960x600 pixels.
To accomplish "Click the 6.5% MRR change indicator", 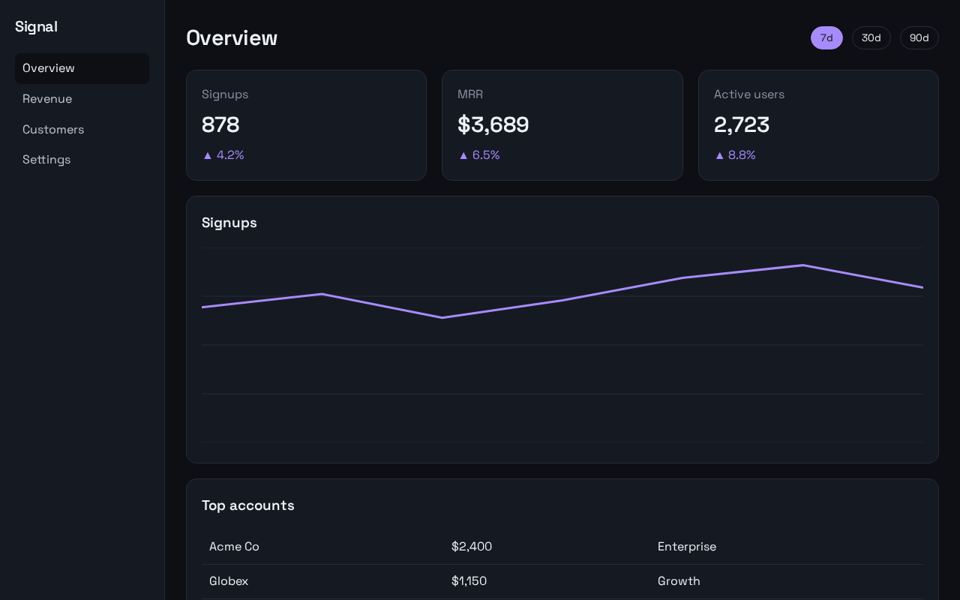I will pyautogui.click(x=479, y=155).
